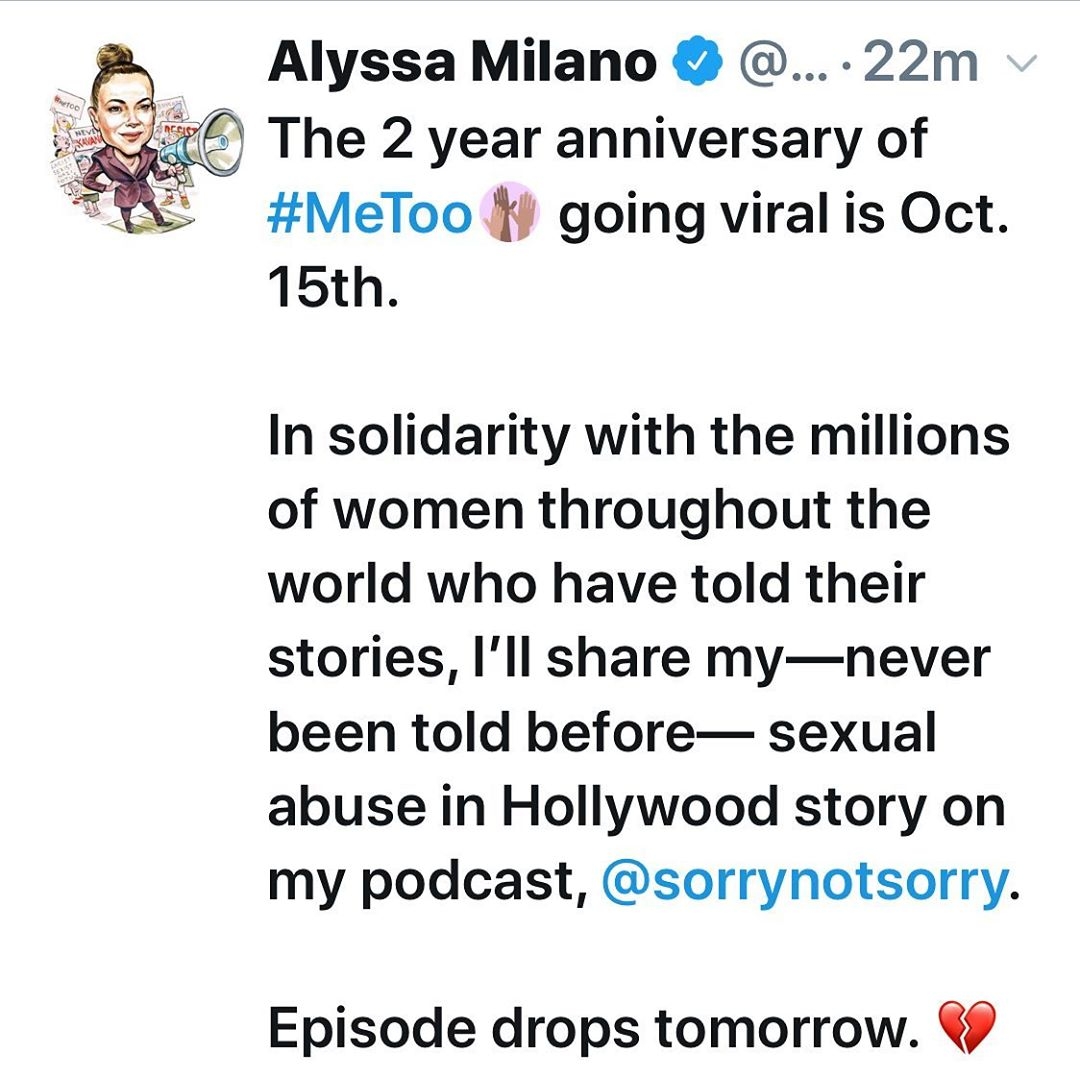Click the 'going viral is Oct.' text
The height and width of the screenshot is (1078, 1080).
click(783, 214)
